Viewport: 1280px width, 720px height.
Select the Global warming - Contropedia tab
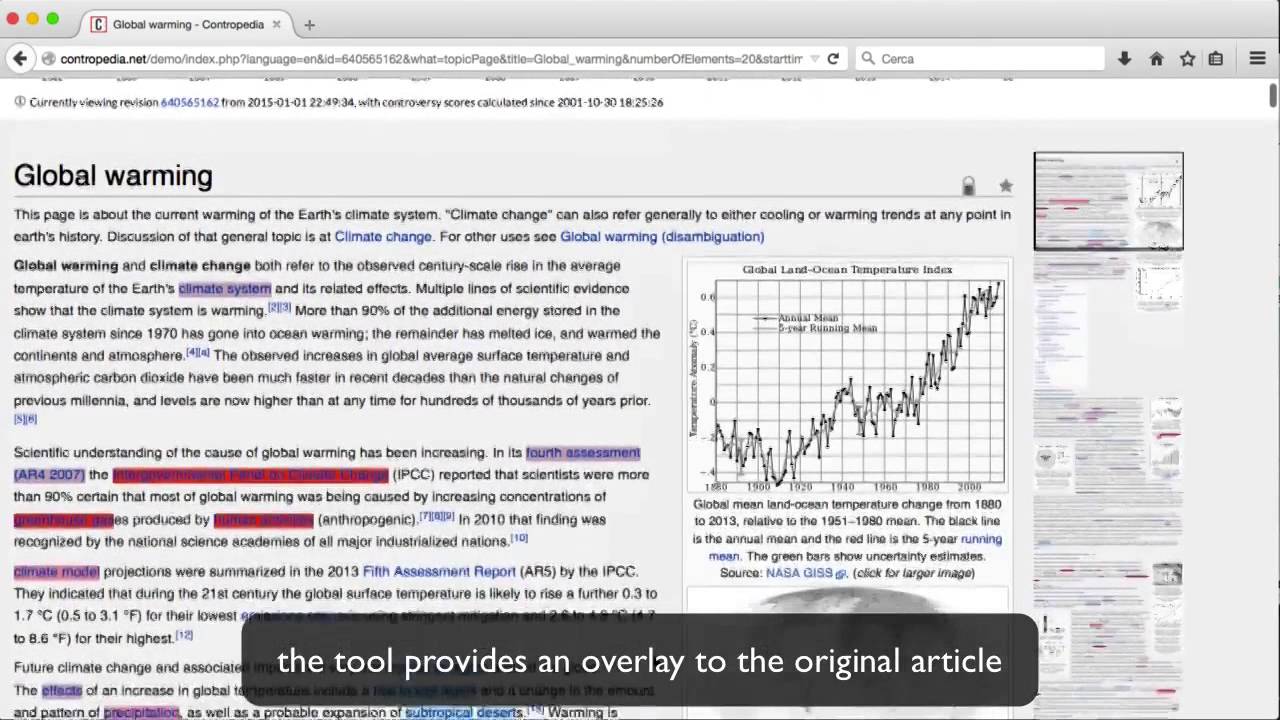click(186, 24)
